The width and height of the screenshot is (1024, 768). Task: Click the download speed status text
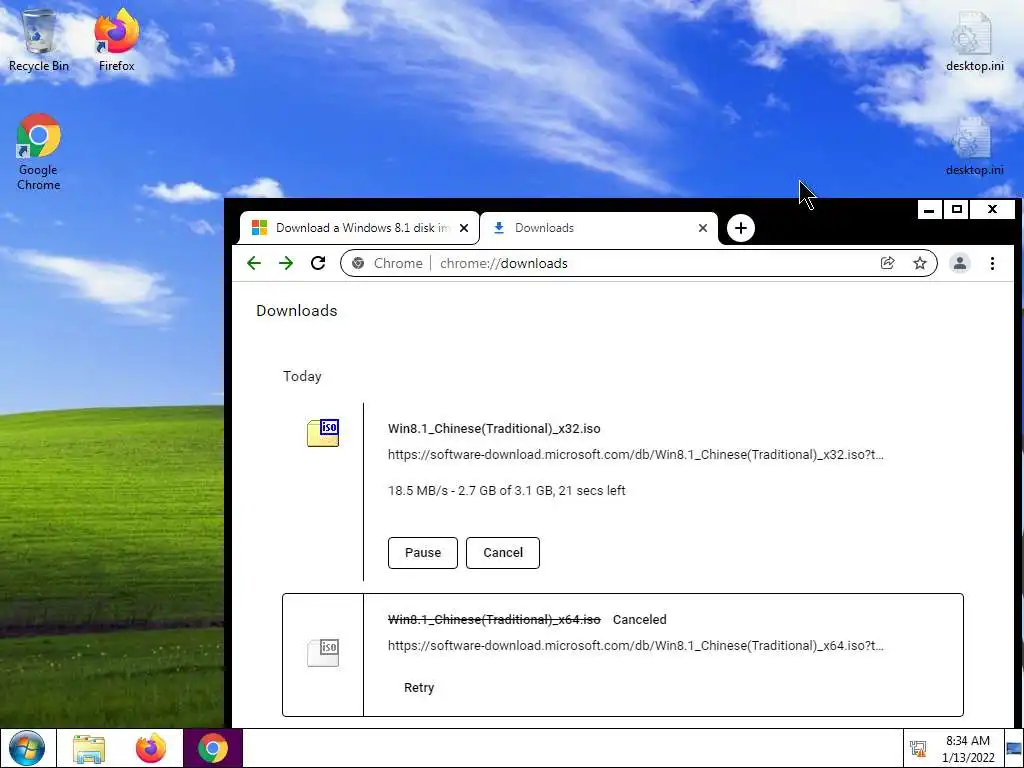(x=507, y=490)
